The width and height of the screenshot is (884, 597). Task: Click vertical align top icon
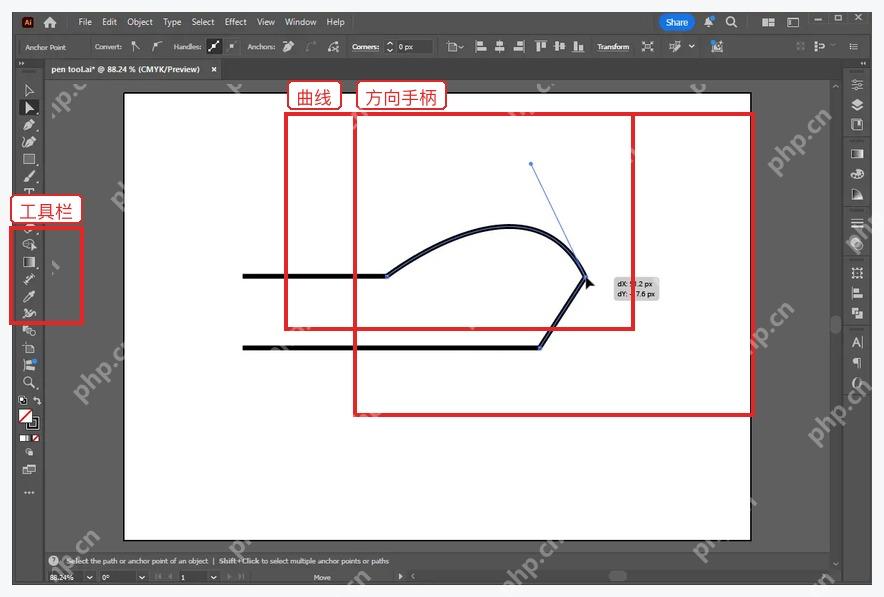pos(541,47)
